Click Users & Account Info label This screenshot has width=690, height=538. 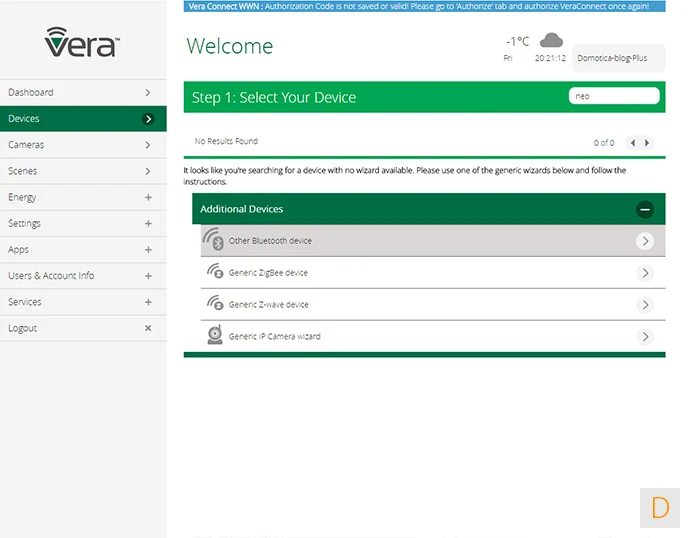pyautogui.click(x=51, y=275)
